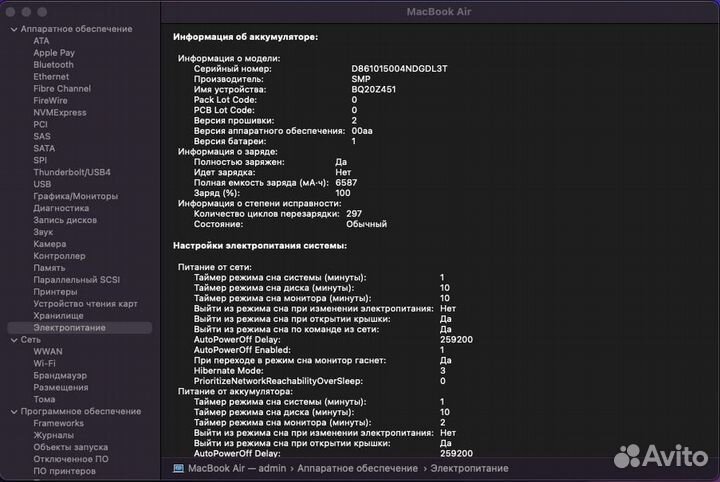The image size is (720, 482).
Task: Select Камера in the sidebar
Action: click(50, 244)
